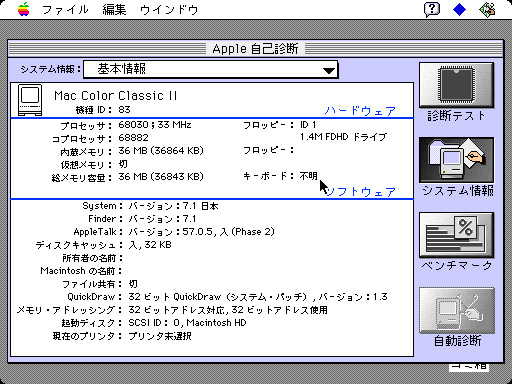The image size is (512, 384).
Task: Click 内蔵メモリ value 36 MB (36864 KB)
Action: coord(161,151)
